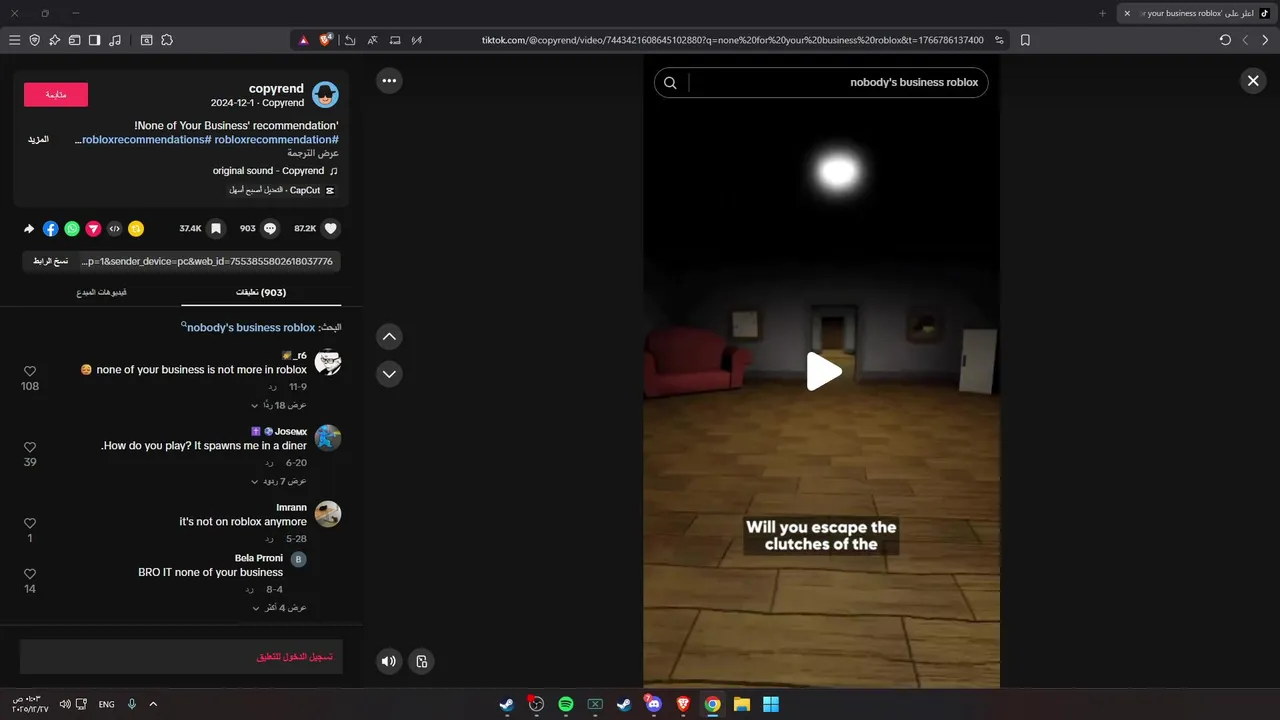Open the Brave VPN shield toolbar icon
1280x720 pixels.
pyautogui.click(x=34, y=40)
